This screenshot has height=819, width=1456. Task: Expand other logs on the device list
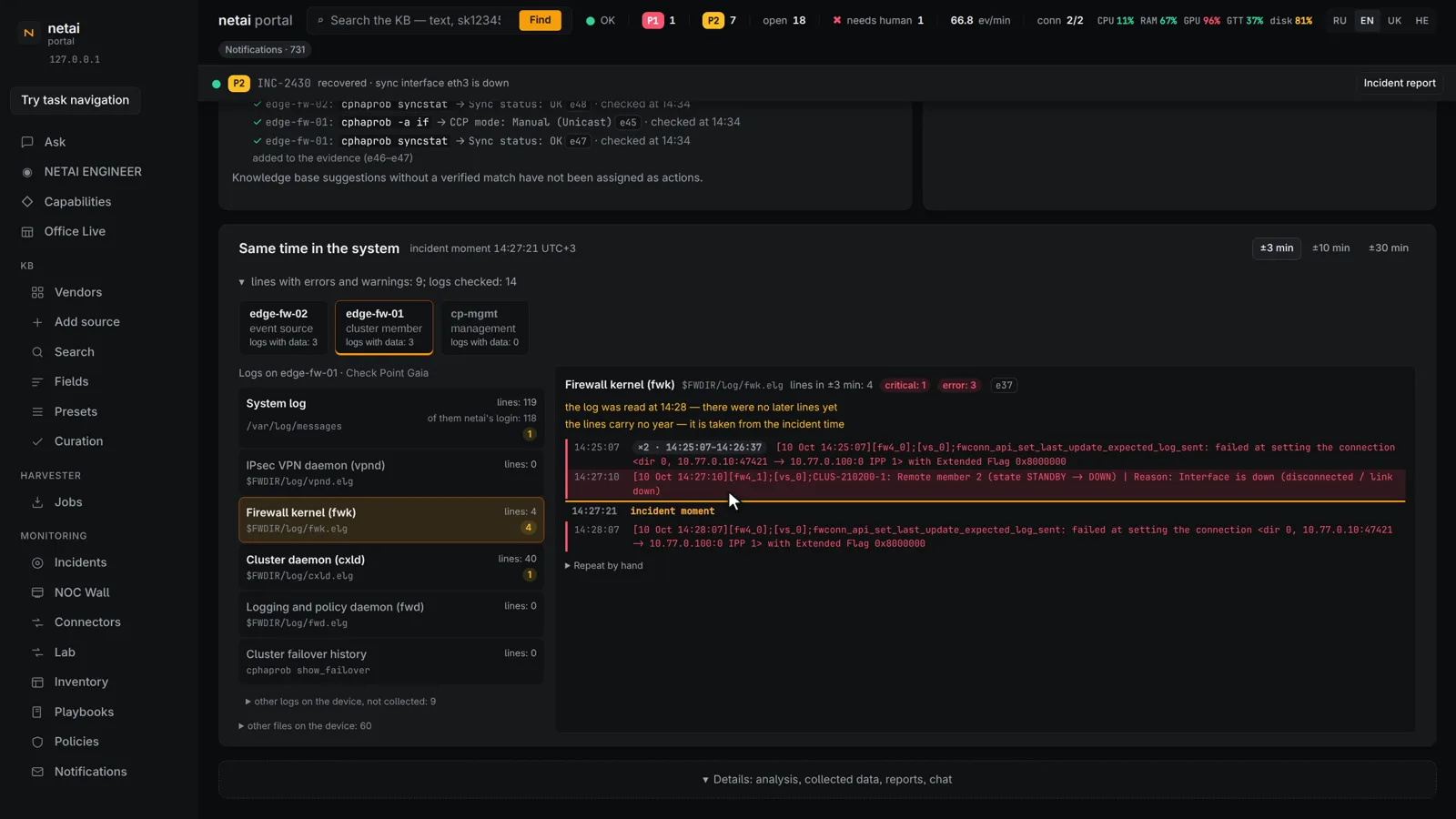[340, 702]
